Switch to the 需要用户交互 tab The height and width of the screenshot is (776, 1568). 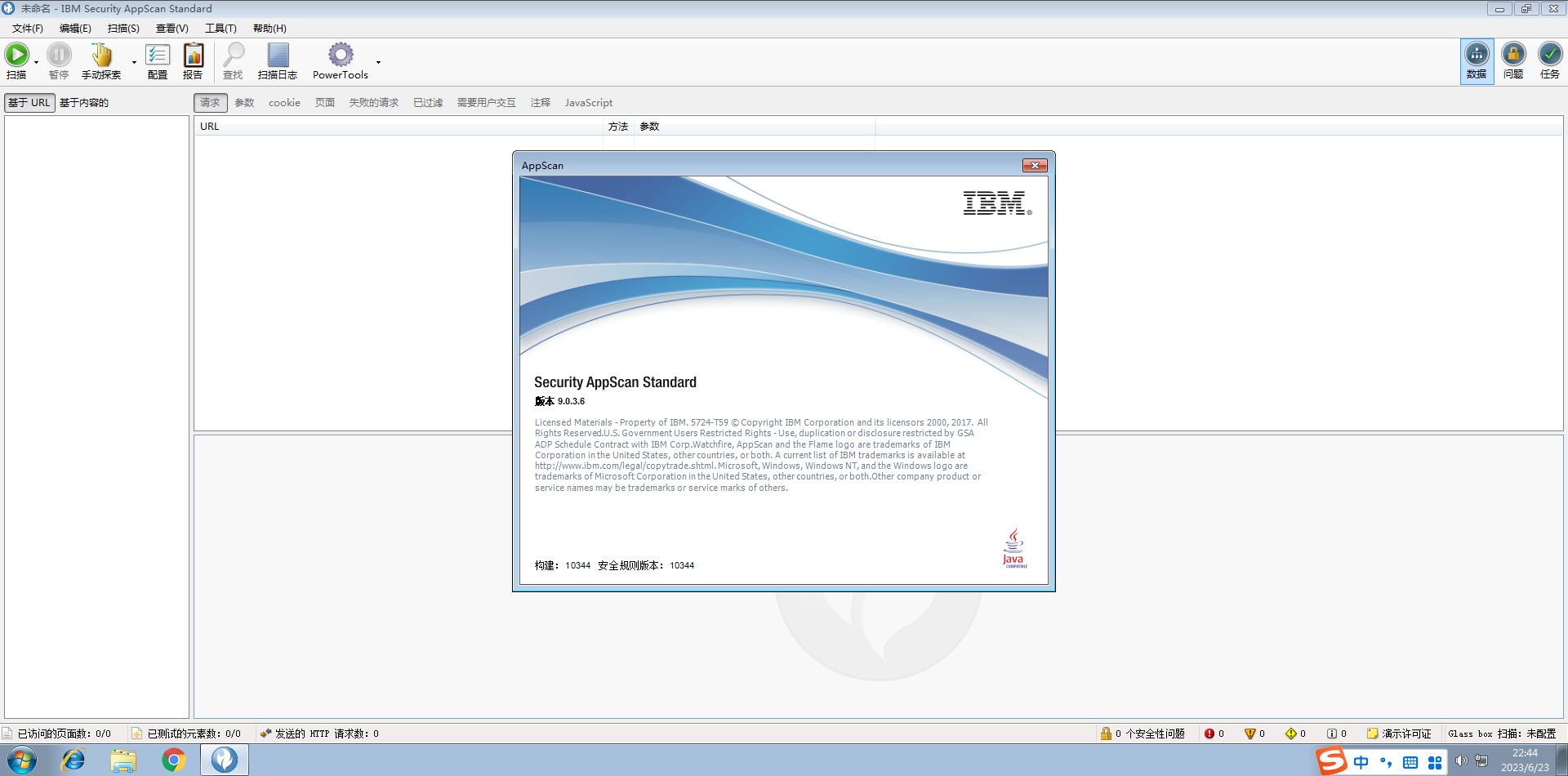point(486,103)
